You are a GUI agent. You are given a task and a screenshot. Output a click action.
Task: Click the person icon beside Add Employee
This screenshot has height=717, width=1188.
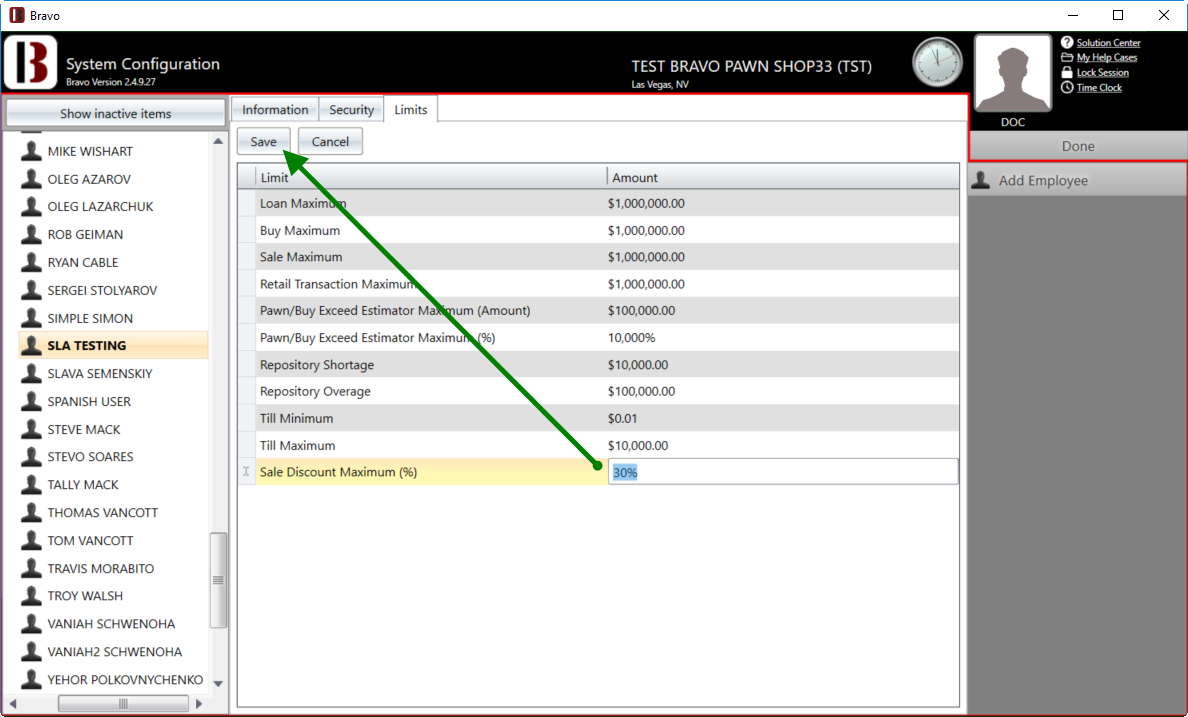(x=981, y=180)
